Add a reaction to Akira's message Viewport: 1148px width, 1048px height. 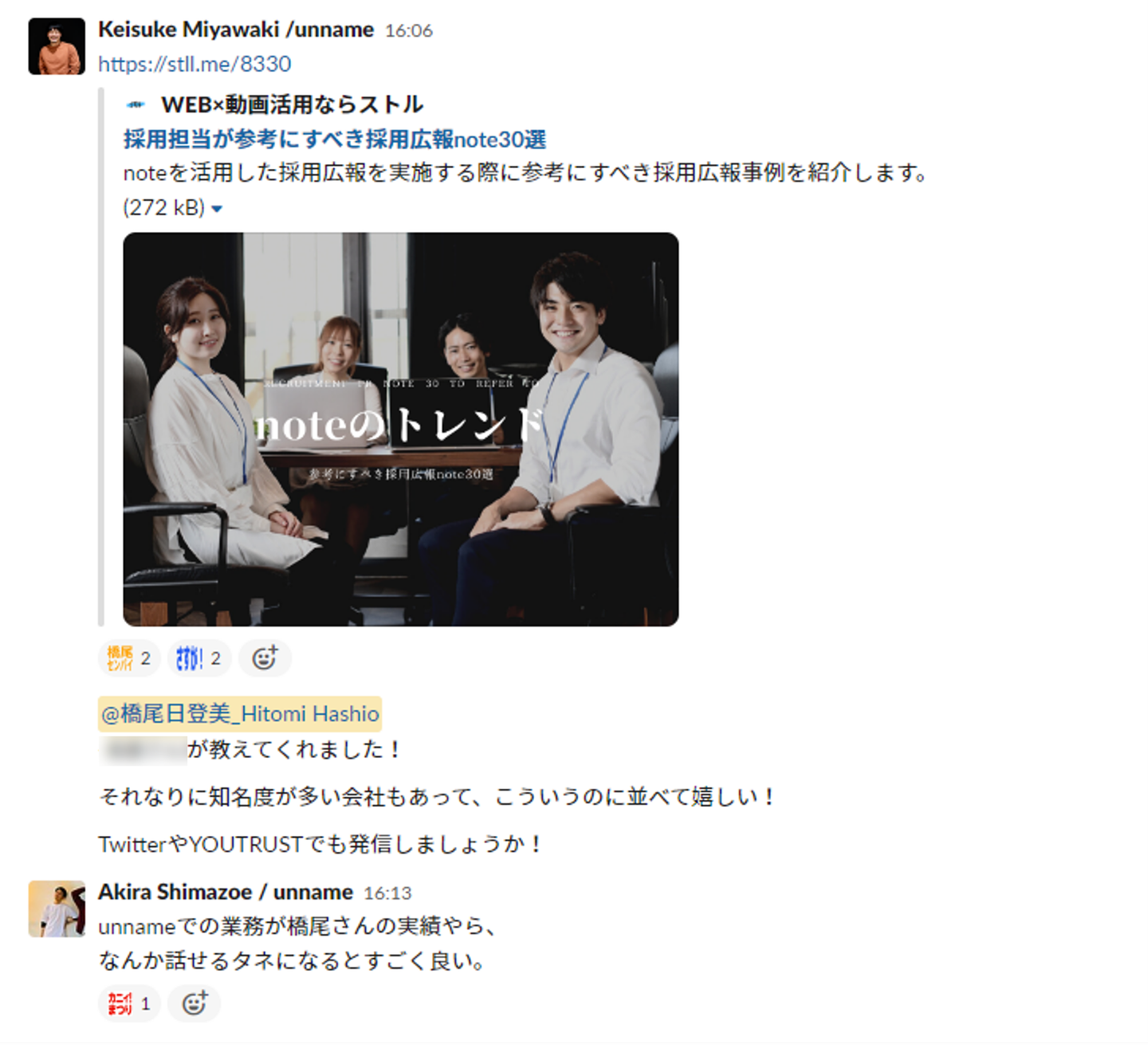(x=195, y=1003)
